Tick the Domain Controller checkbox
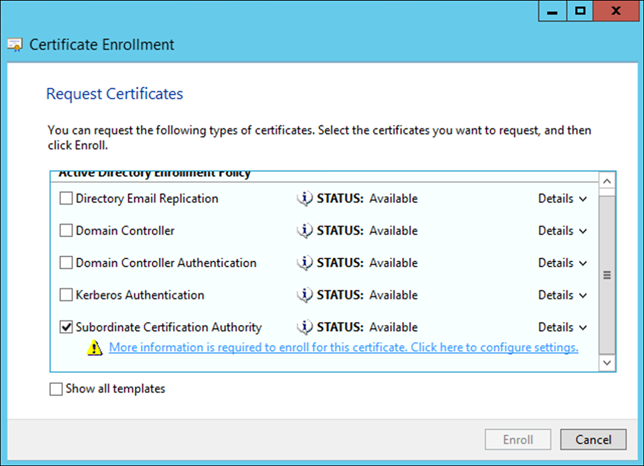Image resolution: width=644 pixels, height=466 pixels. tap(66, 231)
